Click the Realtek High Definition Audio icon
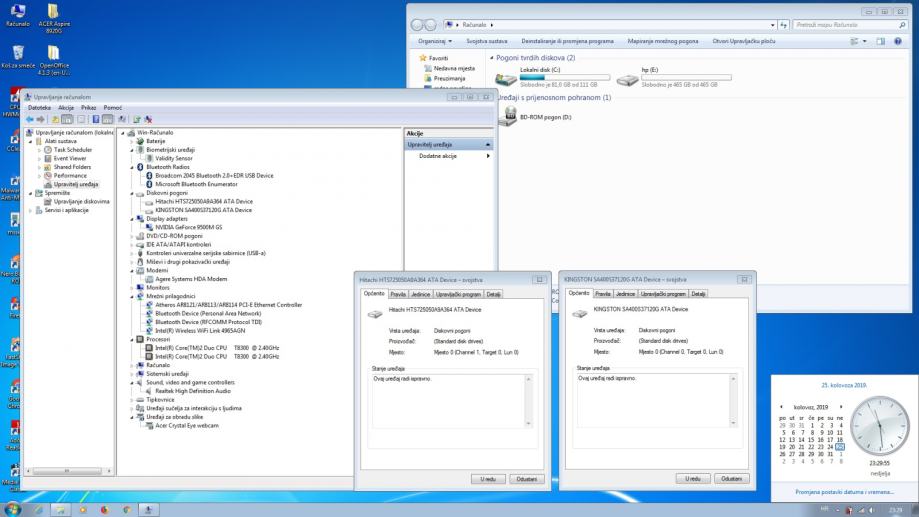This screenshot has width=919, height=517. click(150, 390)
